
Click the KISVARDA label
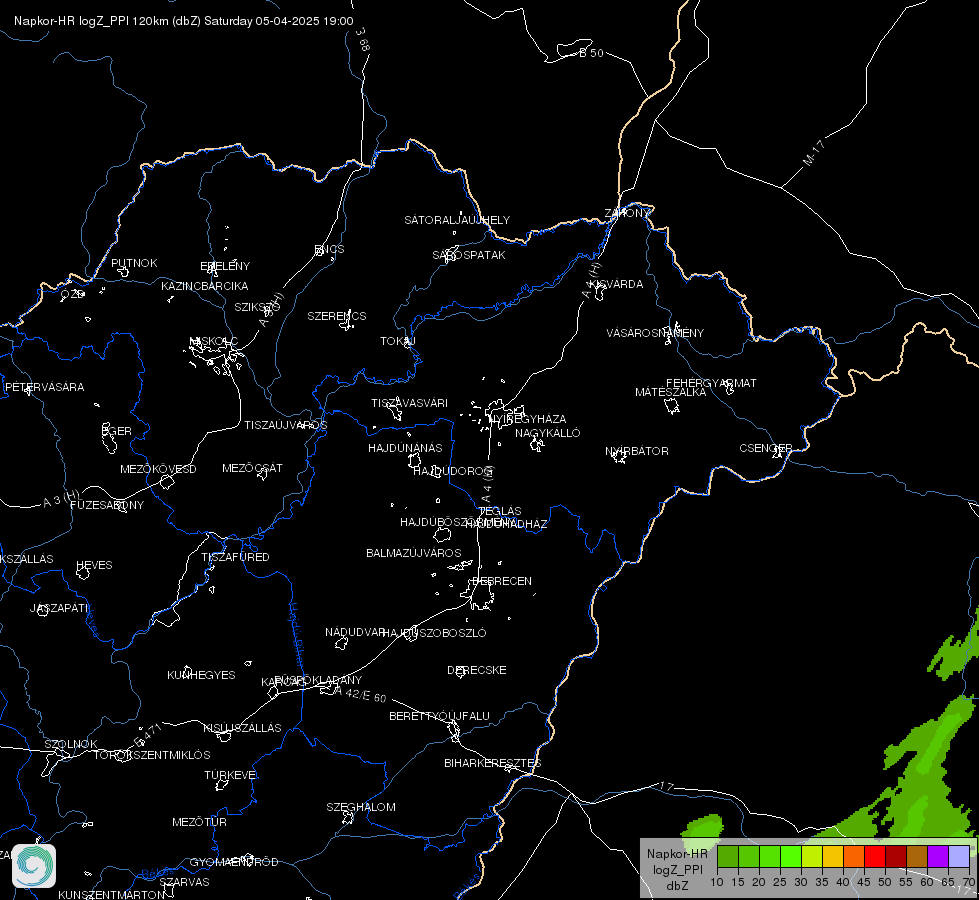[616, 284]
